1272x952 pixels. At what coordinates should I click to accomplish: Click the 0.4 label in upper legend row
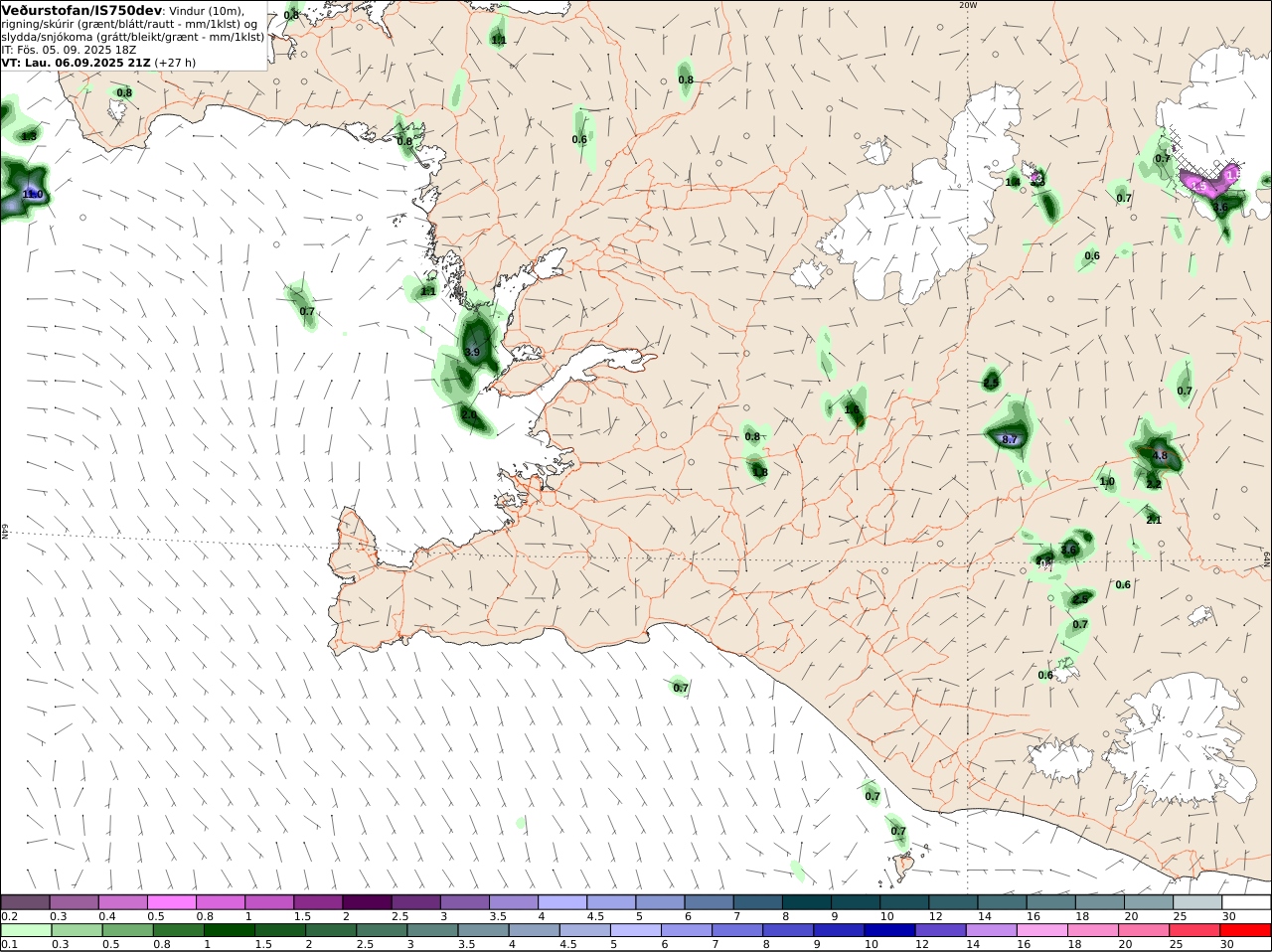[107, 916]
